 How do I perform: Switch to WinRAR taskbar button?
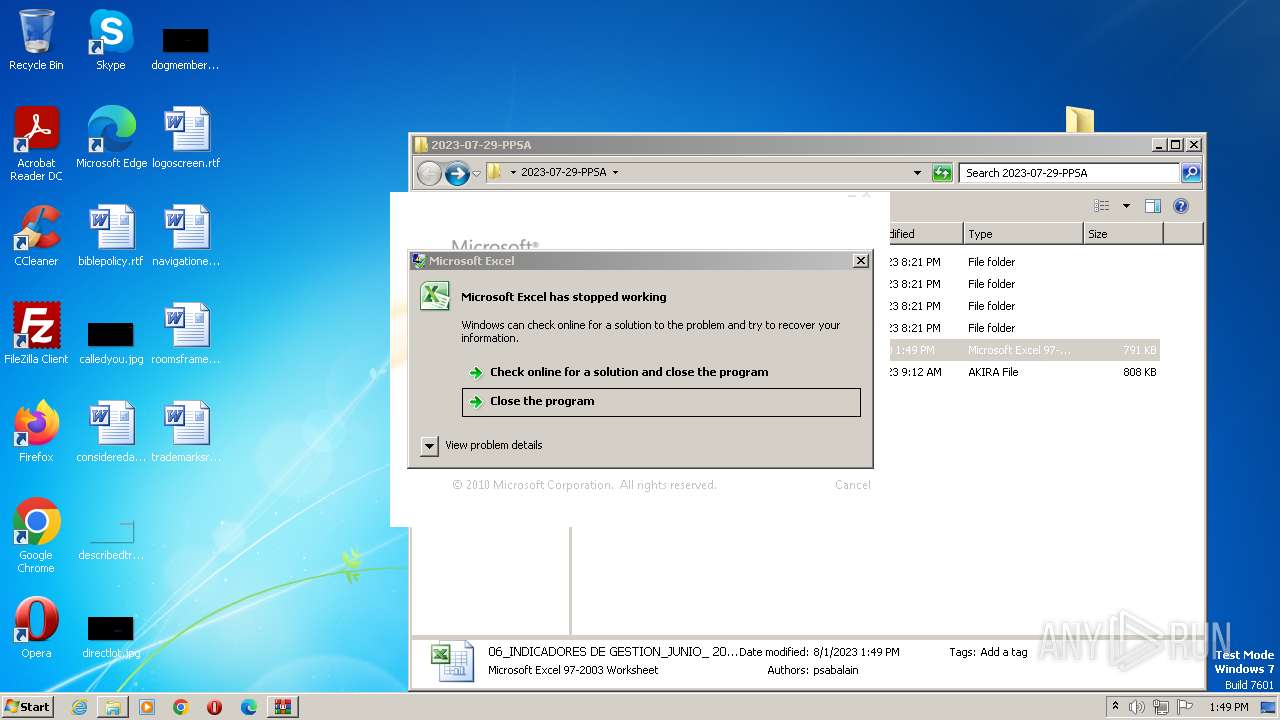tap(283, 707)
